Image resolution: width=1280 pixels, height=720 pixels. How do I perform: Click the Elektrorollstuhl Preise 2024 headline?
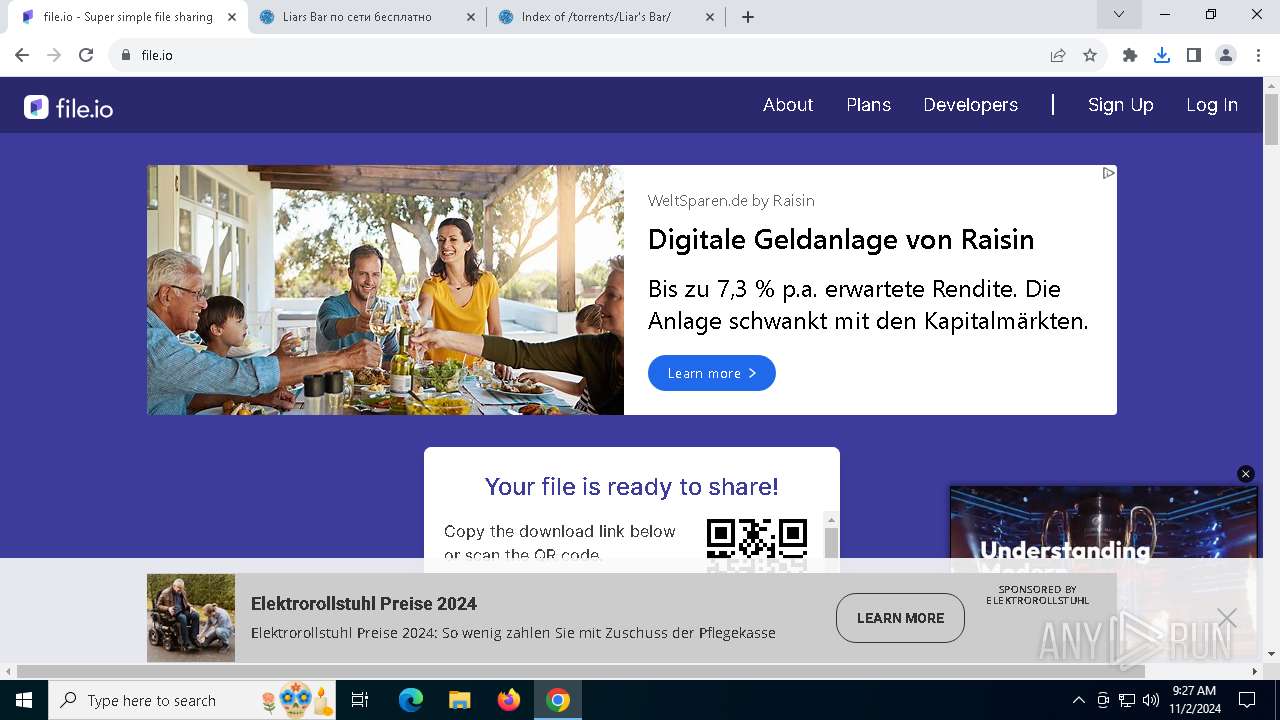(364, 604)
